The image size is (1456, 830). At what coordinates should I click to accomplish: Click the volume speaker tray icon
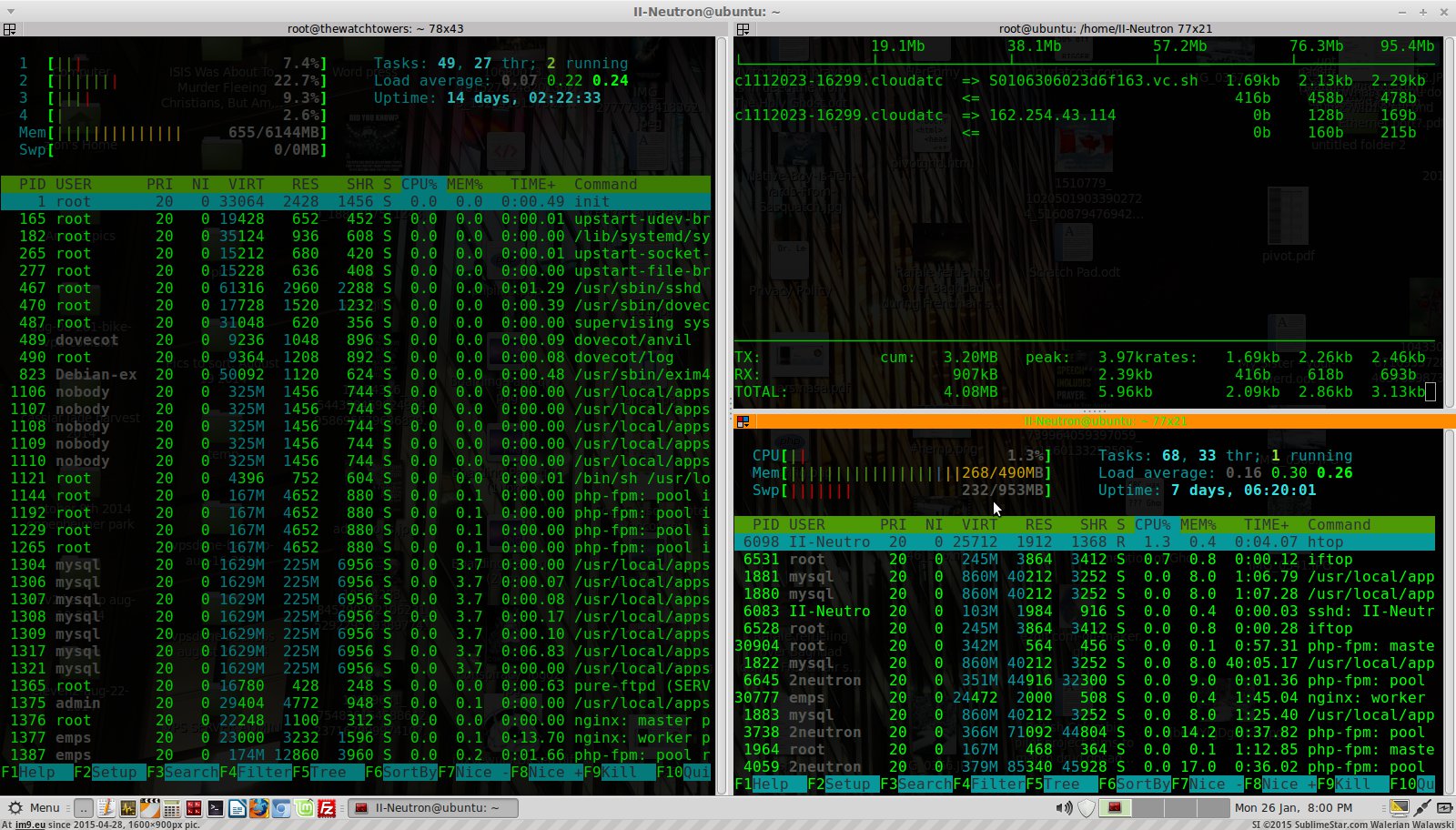click(1064, 808)
